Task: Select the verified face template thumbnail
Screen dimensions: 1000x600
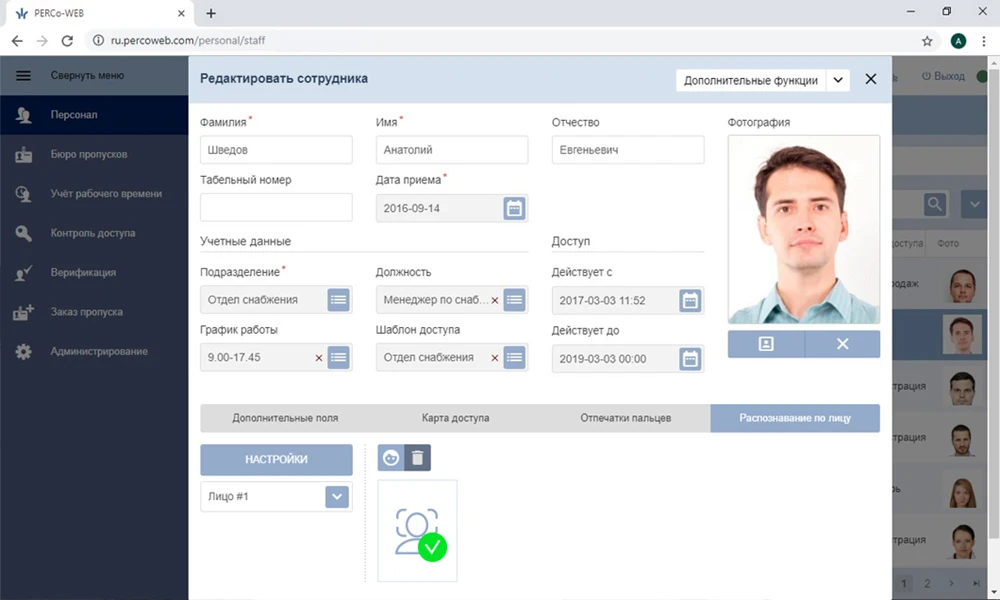Action: pyautogui.click(x=417, y=529)
